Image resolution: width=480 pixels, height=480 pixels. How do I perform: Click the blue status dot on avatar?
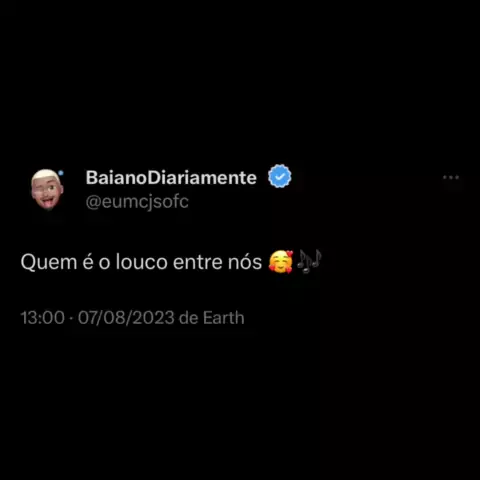tap(61, 173)
